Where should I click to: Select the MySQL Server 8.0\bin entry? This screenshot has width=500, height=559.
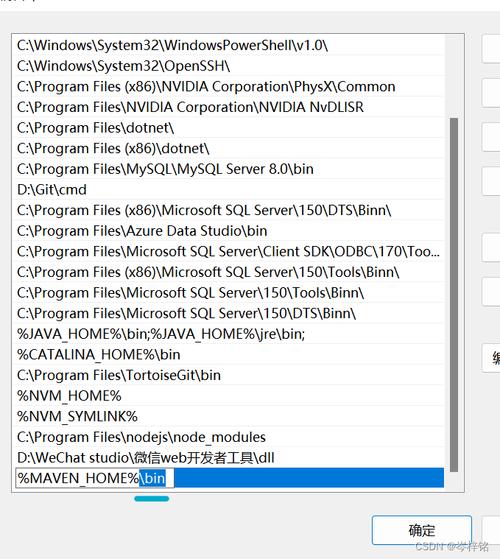[x=230, y=169]
